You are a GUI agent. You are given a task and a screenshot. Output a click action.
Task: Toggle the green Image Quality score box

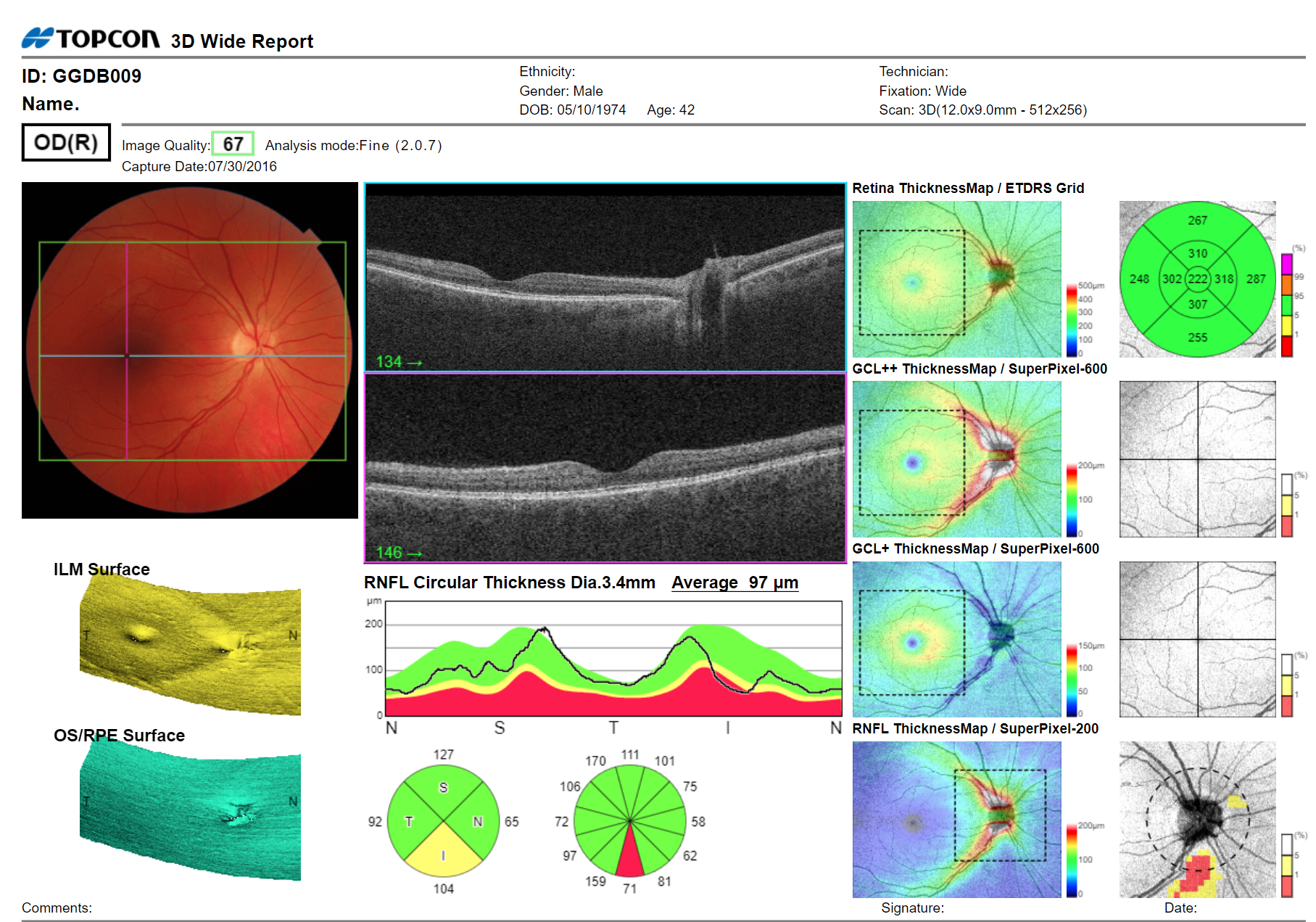point(233,144)
